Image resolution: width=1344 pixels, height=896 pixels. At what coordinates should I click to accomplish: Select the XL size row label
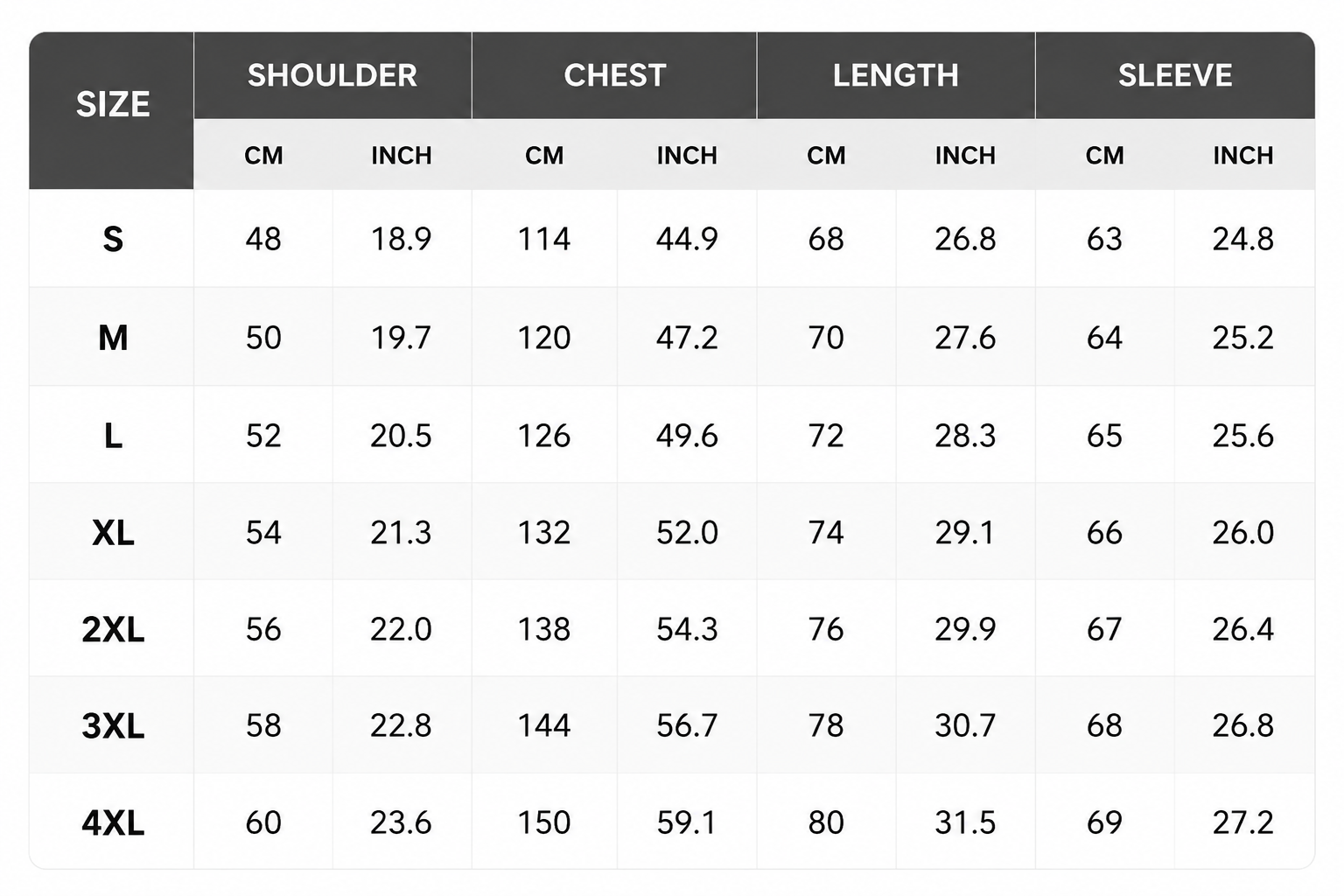(x=113, y=533)
